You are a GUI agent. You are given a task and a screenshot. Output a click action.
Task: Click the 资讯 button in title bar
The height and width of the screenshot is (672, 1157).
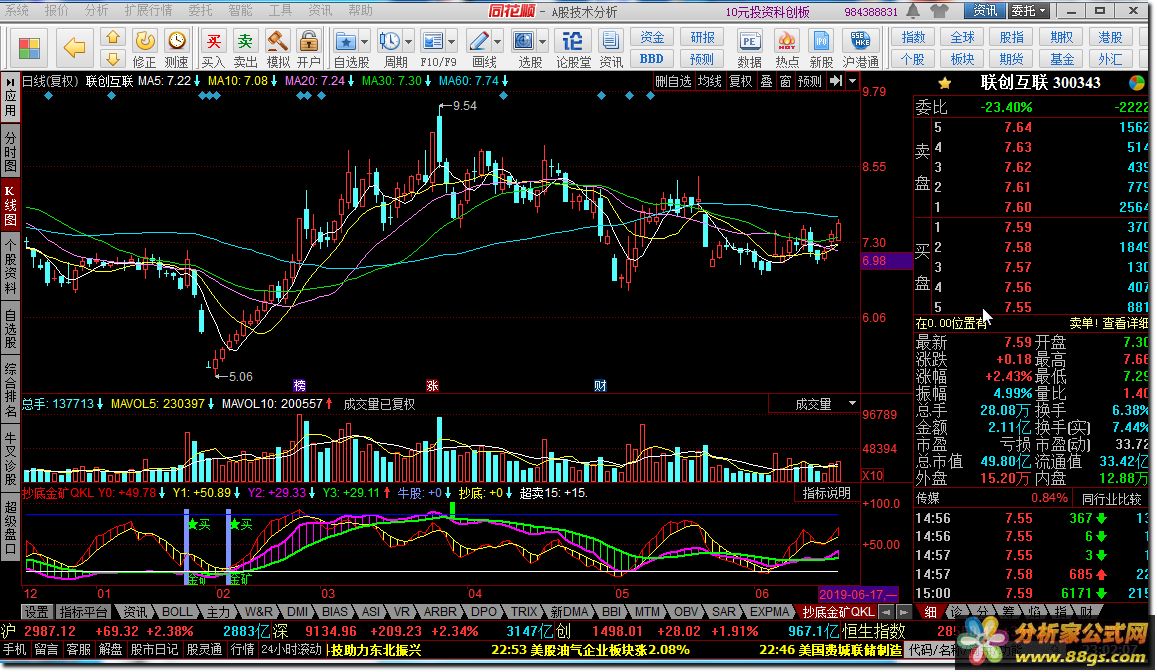[x=985, y=11]
